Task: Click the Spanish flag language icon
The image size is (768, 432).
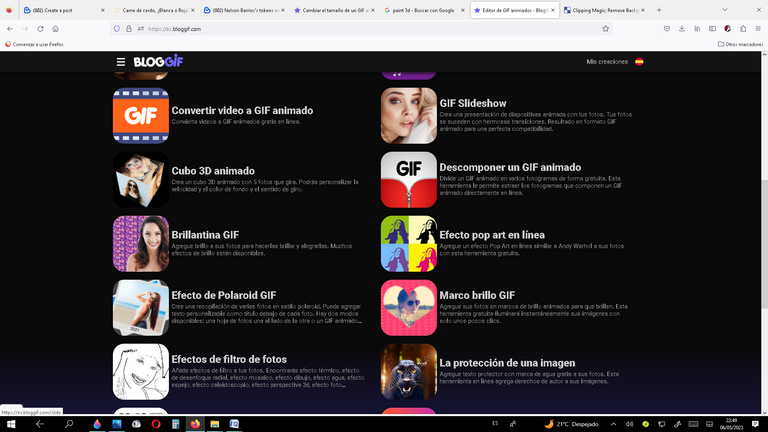Action: [x=639, y=62]
